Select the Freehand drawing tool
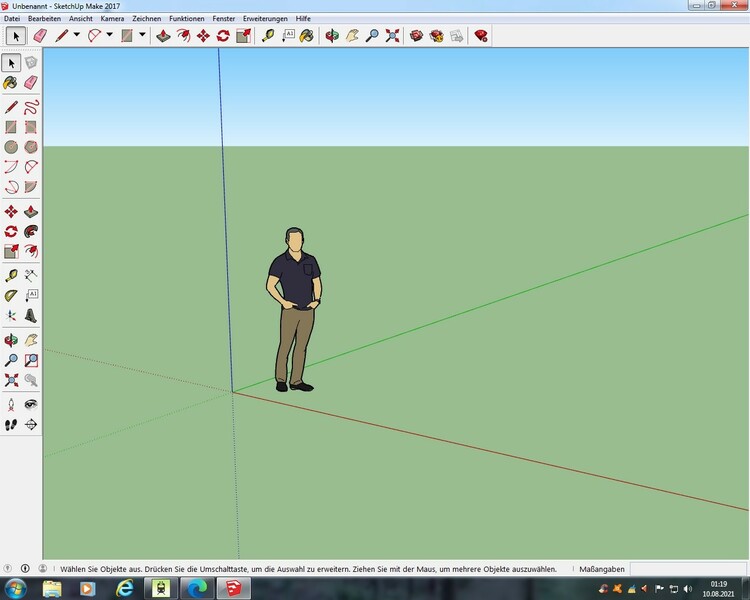Image resolution: width=750 pixels, height=600 pixels. click(31, 106)
